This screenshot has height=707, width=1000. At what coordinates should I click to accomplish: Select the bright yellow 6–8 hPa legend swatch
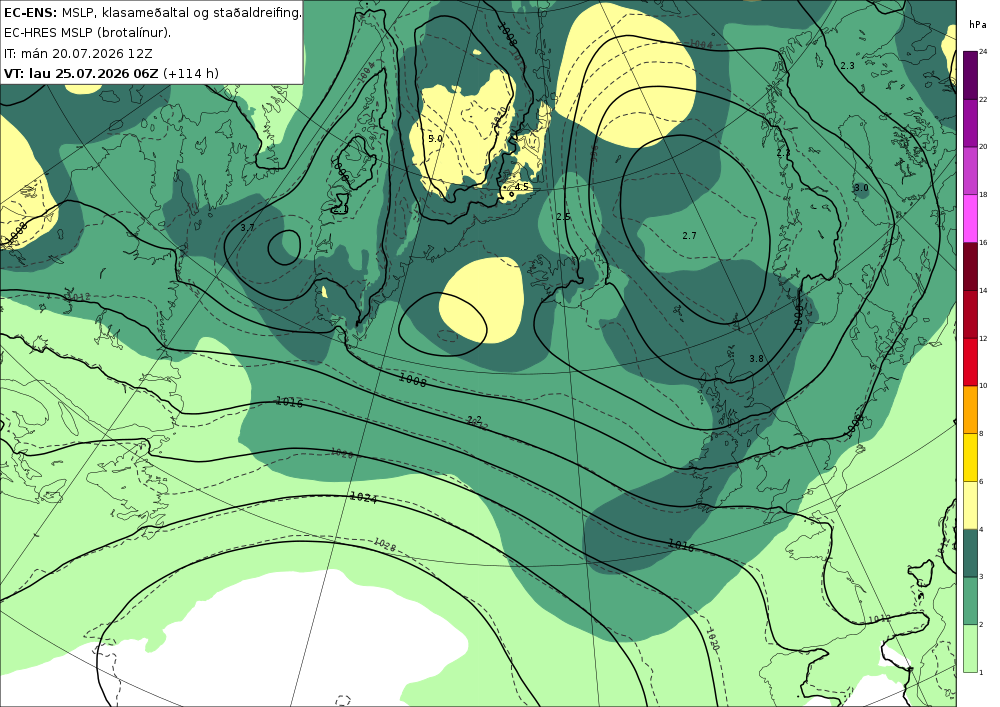tap(970, 457)
